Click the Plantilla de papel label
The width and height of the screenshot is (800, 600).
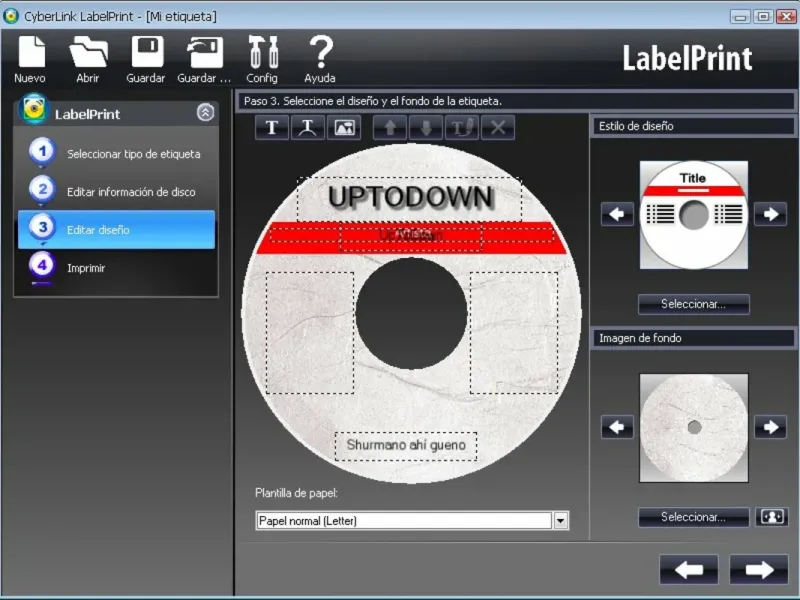[x=296, y=493]
